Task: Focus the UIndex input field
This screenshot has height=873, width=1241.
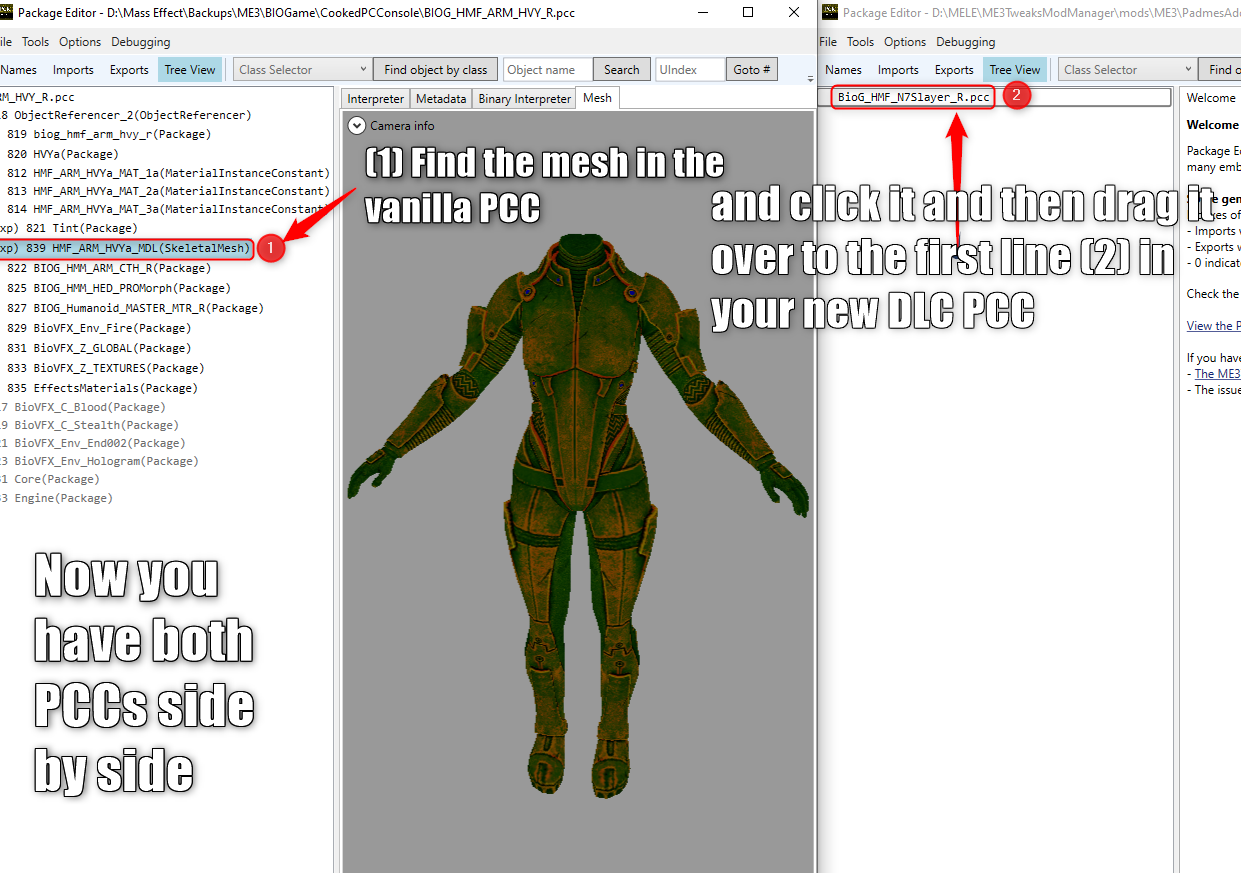Action: coord(690,70)
